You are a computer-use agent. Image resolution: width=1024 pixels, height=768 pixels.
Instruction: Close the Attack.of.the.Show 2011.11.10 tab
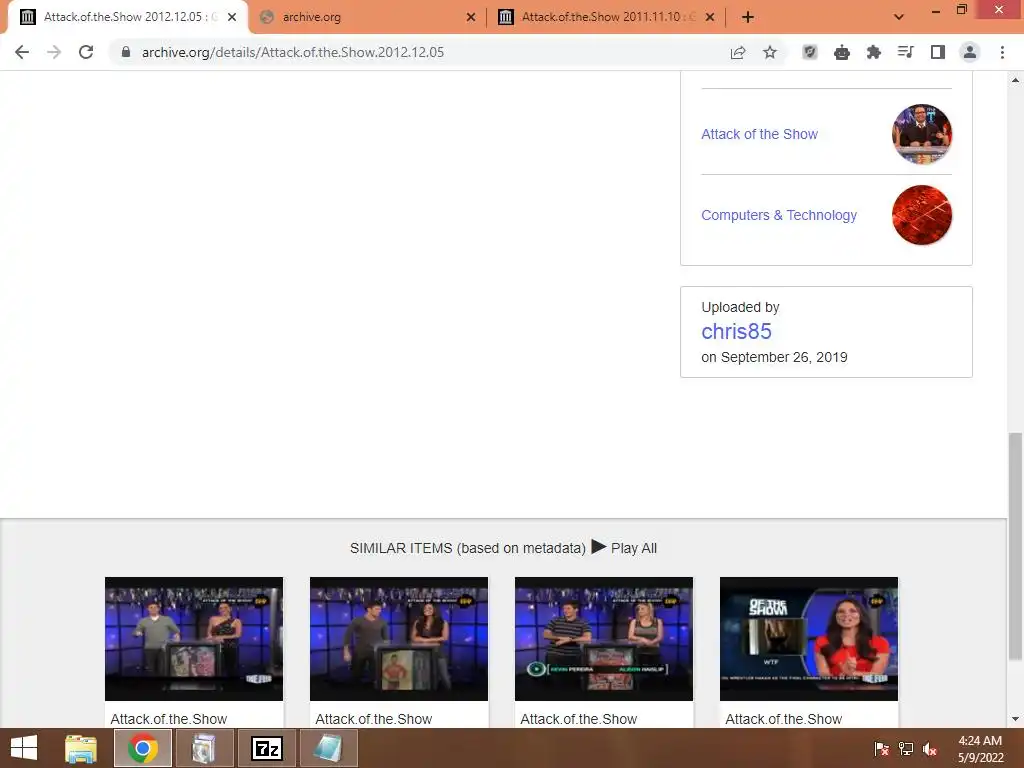click(710, 17)
